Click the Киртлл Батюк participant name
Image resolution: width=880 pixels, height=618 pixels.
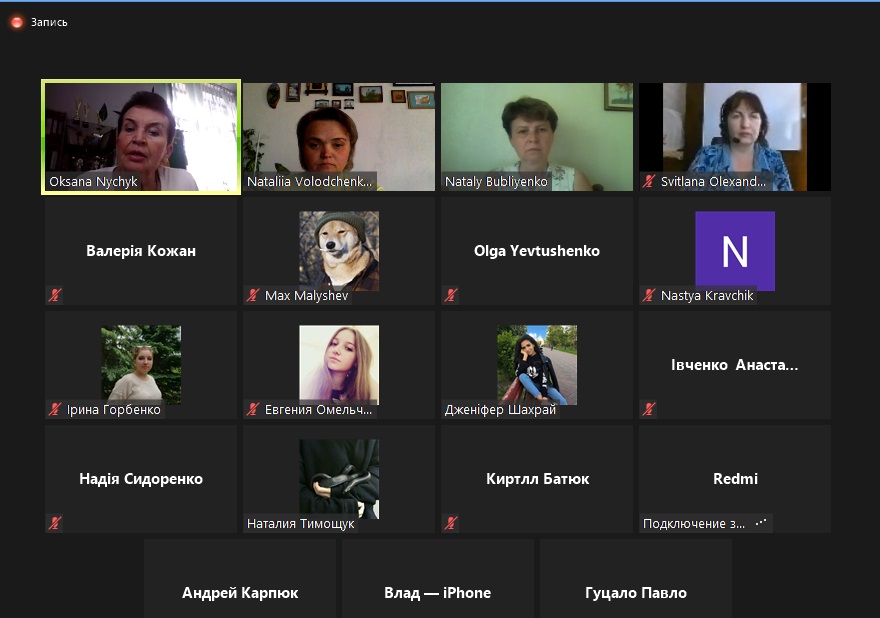(537, 479)
